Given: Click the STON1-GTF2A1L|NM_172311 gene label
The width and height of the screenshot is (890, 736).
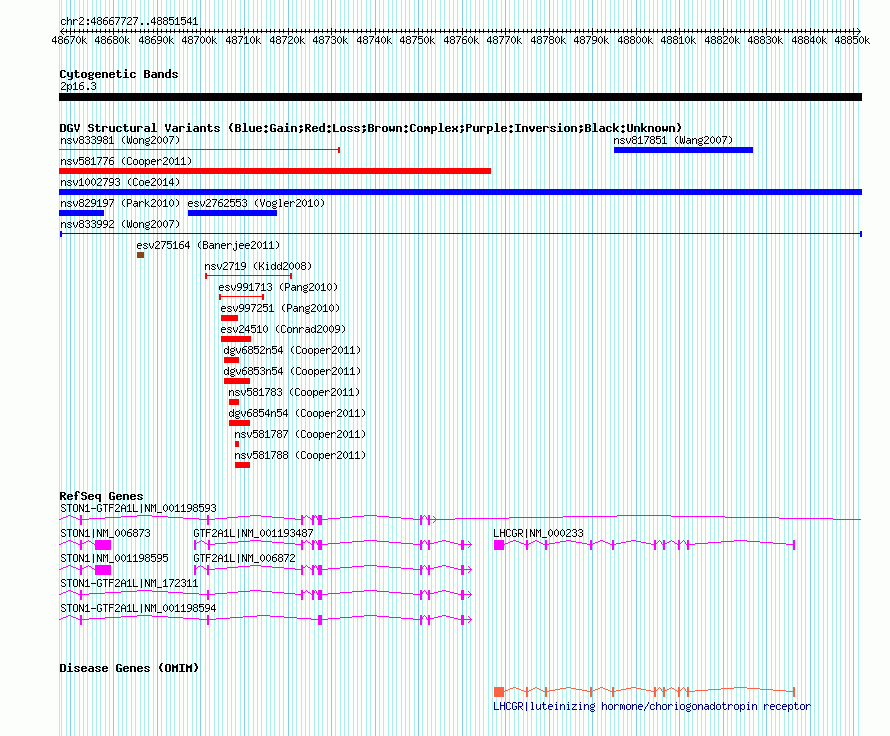Looking at the screenshot, I should [129, 583].
